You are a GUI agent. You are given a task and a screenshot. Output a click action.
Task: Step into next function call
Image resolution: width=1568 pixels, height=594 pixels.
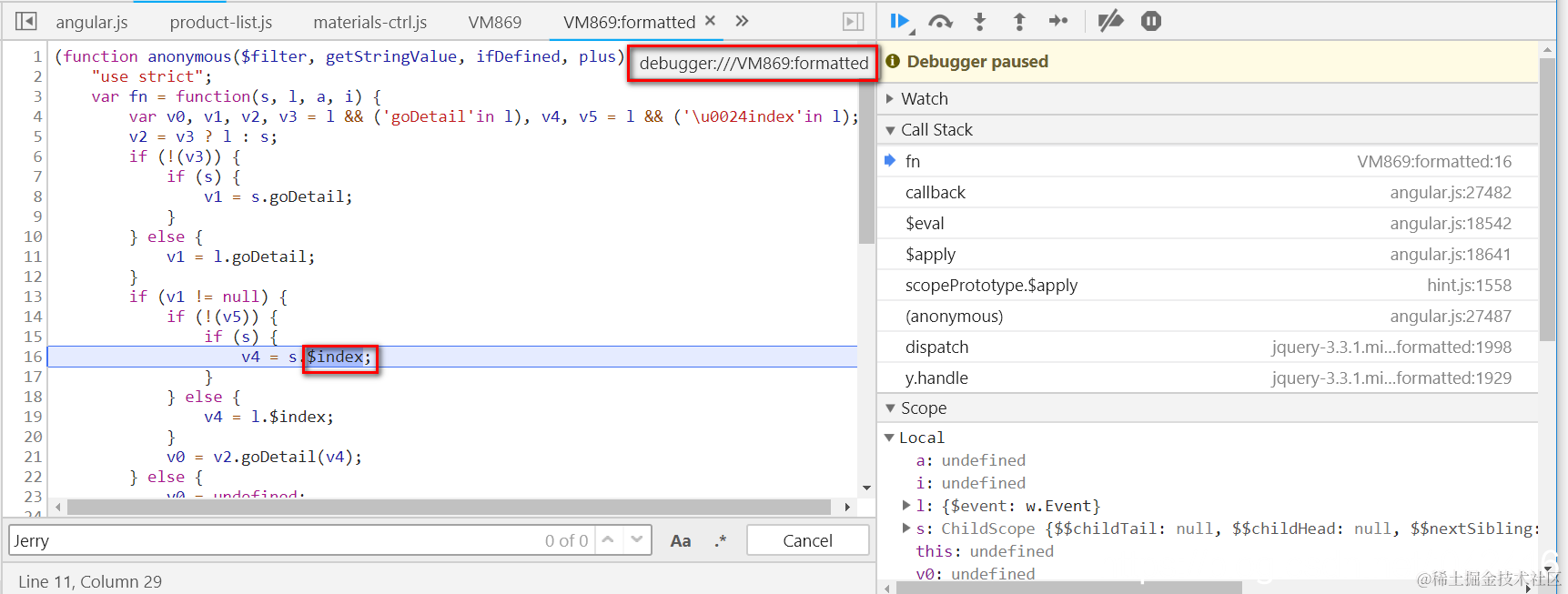979,21
